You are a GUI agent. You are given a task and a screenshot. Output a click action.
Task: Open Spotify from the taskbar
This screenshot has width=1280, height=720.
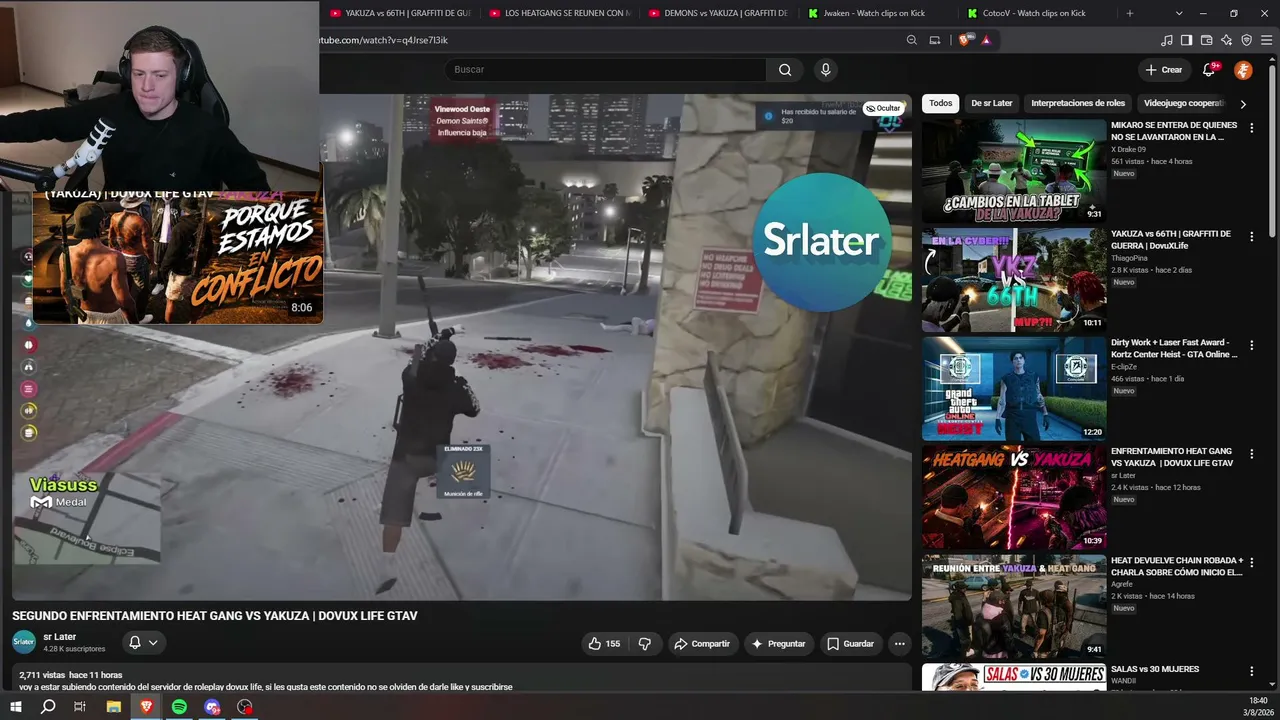pos(179,707)
